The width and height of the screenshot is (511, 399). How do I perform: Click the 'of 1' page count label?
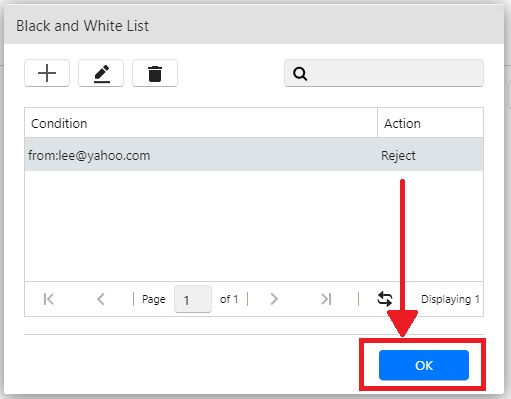pyautogui.click(x=229, y=299)
